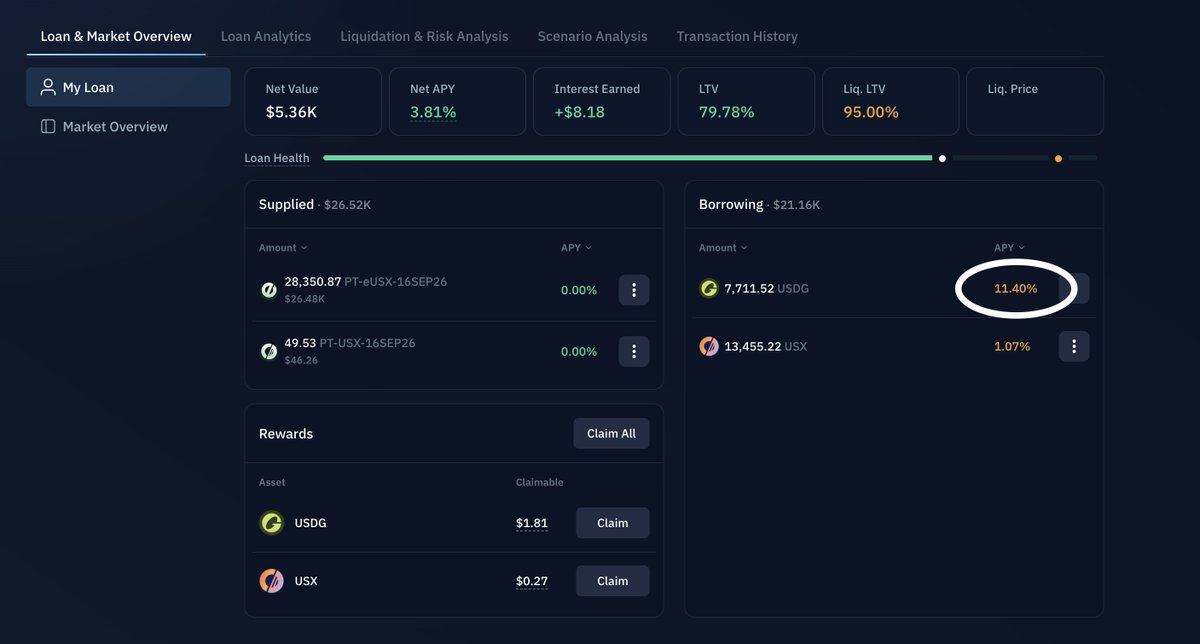Click the Loan Health label

(x=277, y=158)
